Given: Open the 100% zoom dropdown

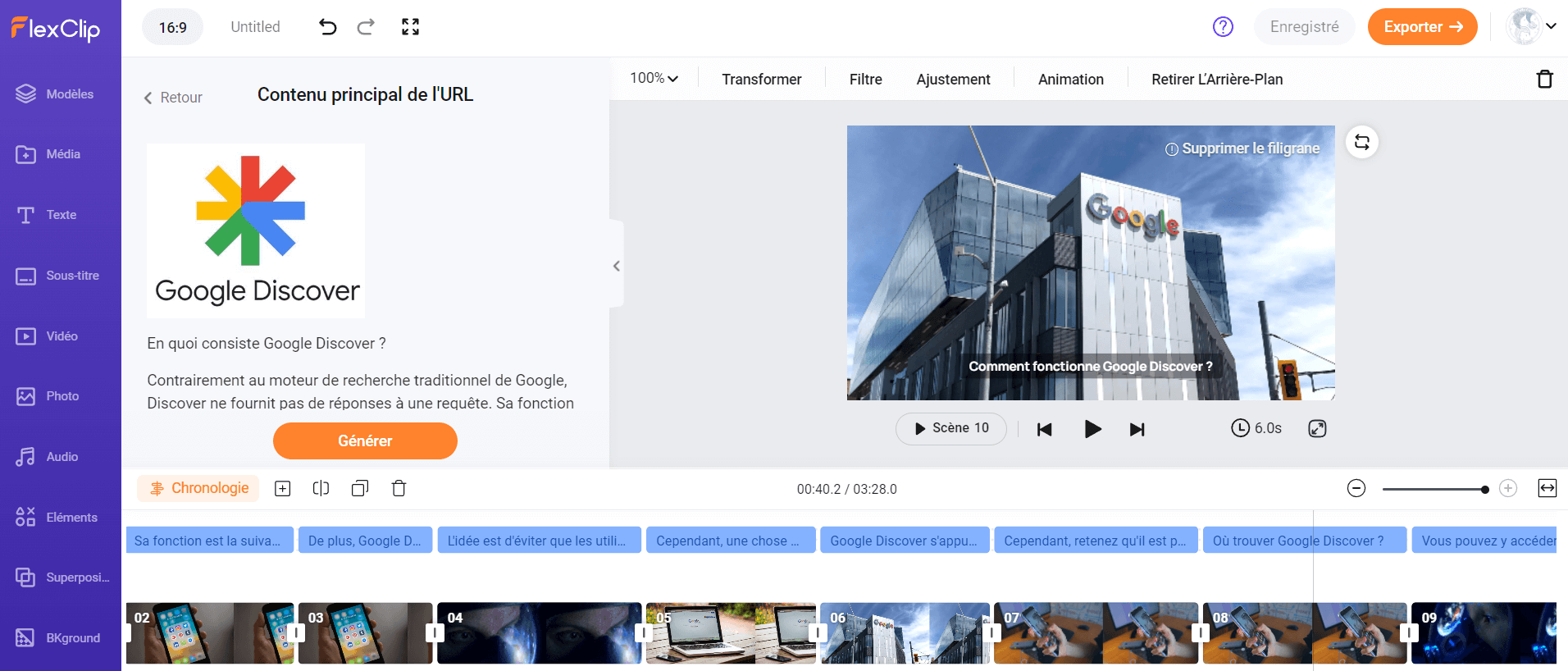Looking at the screenshot, I should (654, 79).
